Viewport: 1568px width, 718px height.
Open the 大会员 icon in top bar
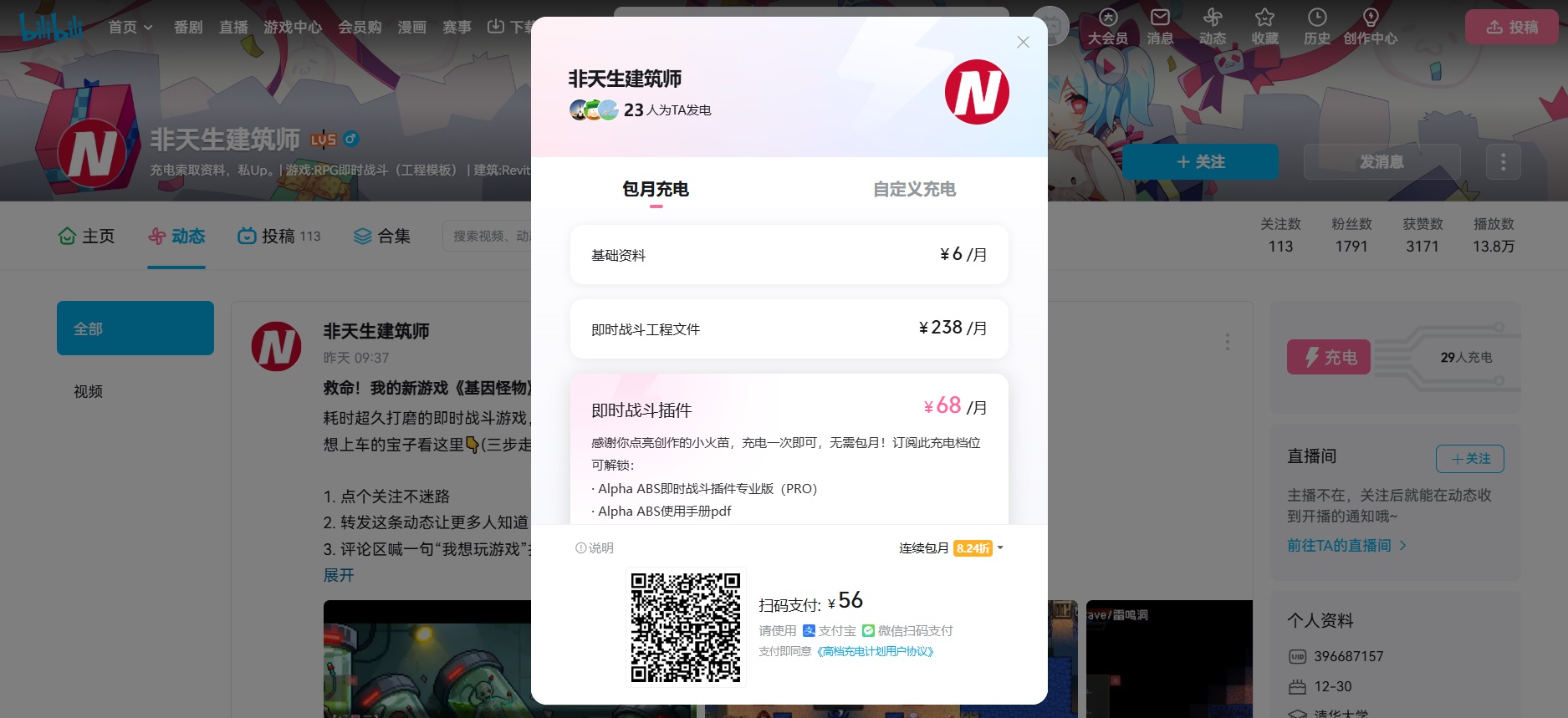point(1108,27)
